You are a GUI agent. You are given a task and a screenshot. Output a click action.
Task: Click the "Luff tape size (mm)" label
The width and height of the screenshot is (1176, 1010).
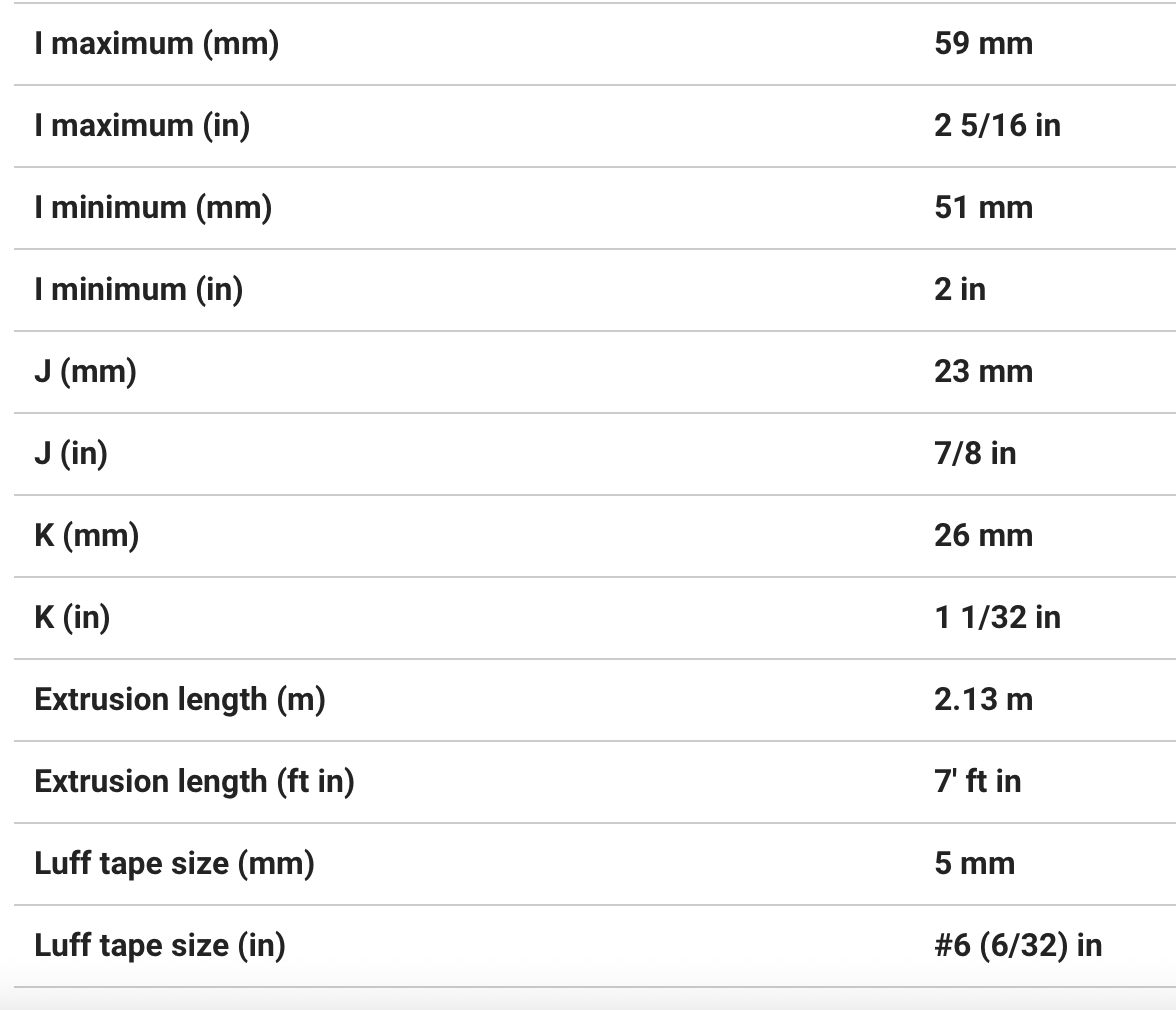tap(175, 864)
